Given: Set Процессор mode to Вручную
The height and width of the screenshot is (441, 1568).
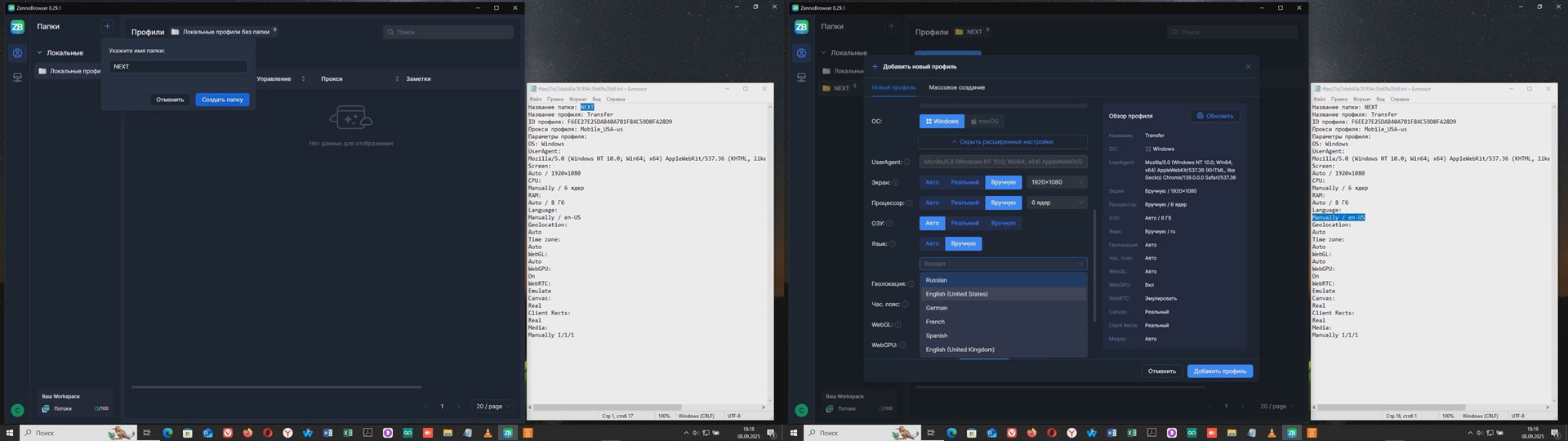Looking at the screenshot, I should [x=1003, y=203].
